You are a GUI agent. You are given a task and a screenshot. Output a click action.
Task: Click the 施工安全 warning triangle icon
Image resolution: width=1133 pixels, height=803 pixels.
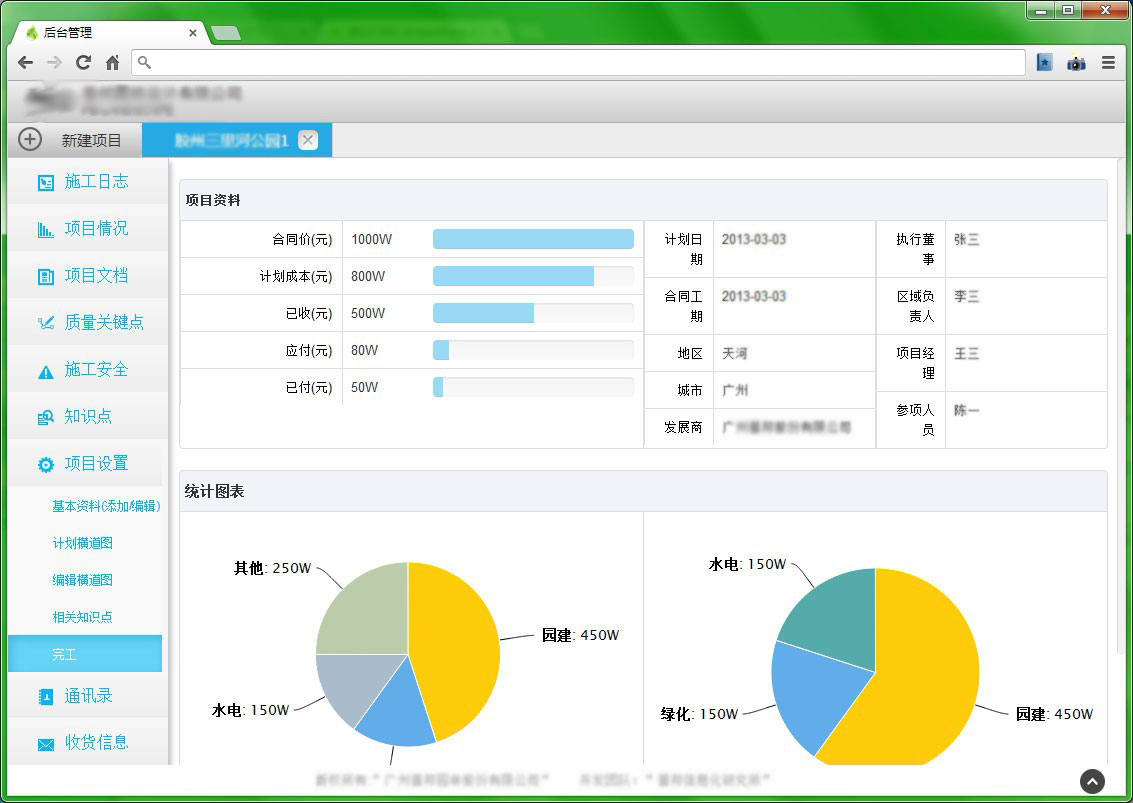coord(46,371)
